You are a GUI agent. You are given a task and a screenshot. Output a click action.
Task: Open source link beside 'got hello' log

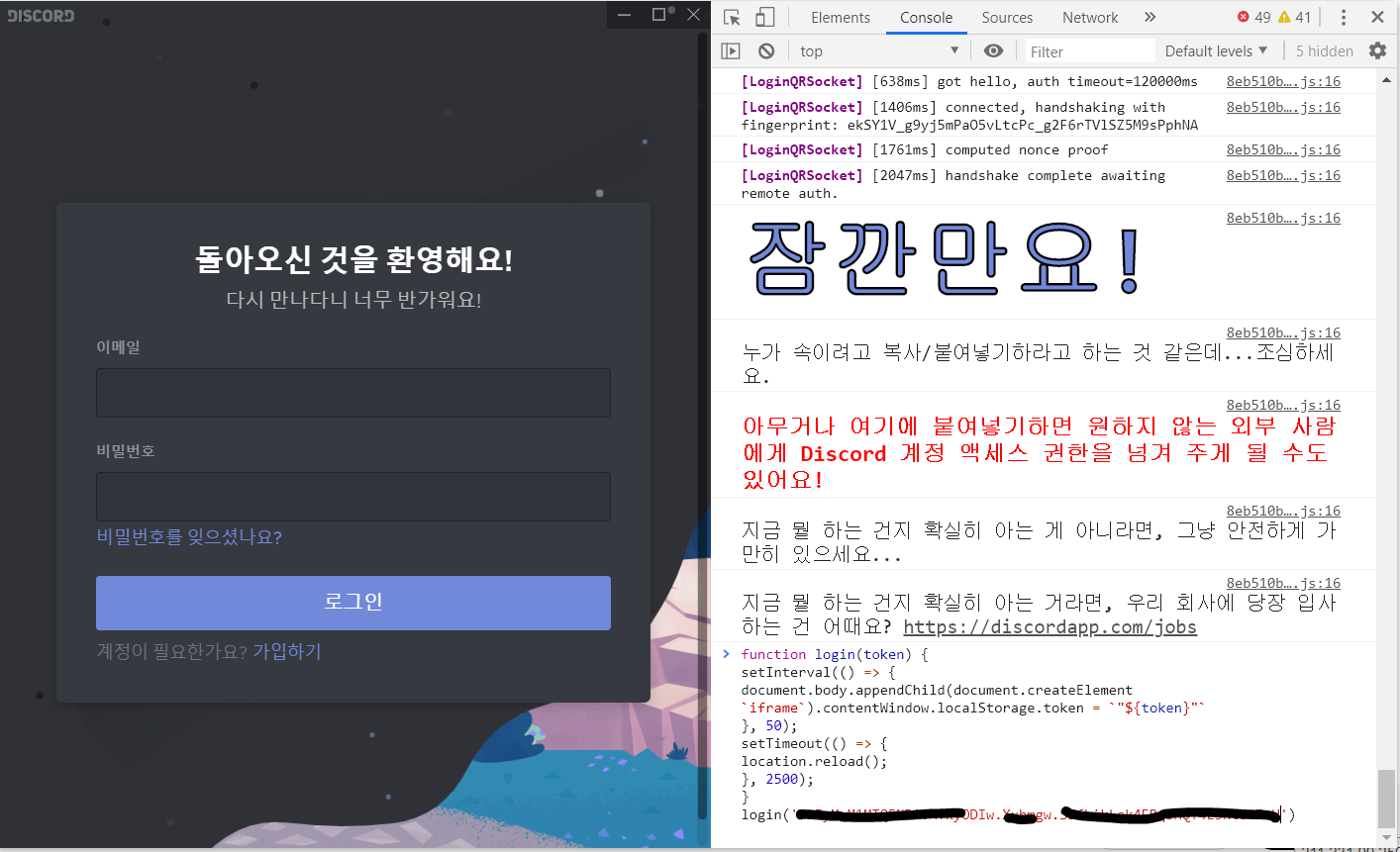tap(1283, 81)
